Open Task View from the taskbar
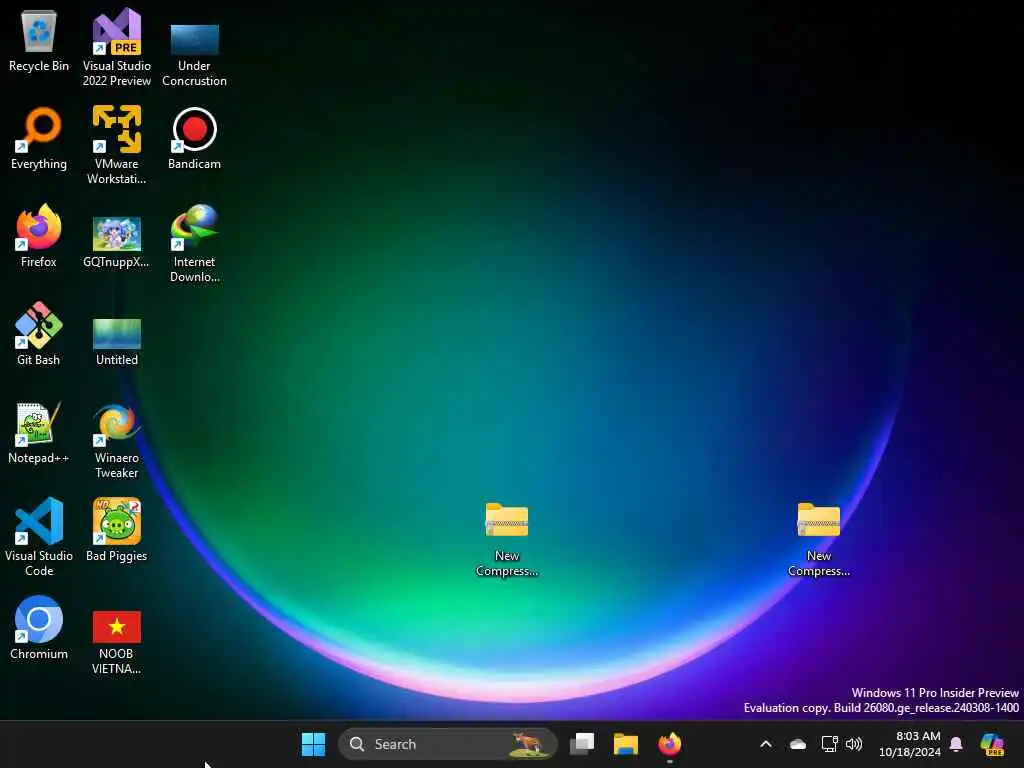Image resolution: width=1024 pixels, height=768 pixels. [582, 744]
